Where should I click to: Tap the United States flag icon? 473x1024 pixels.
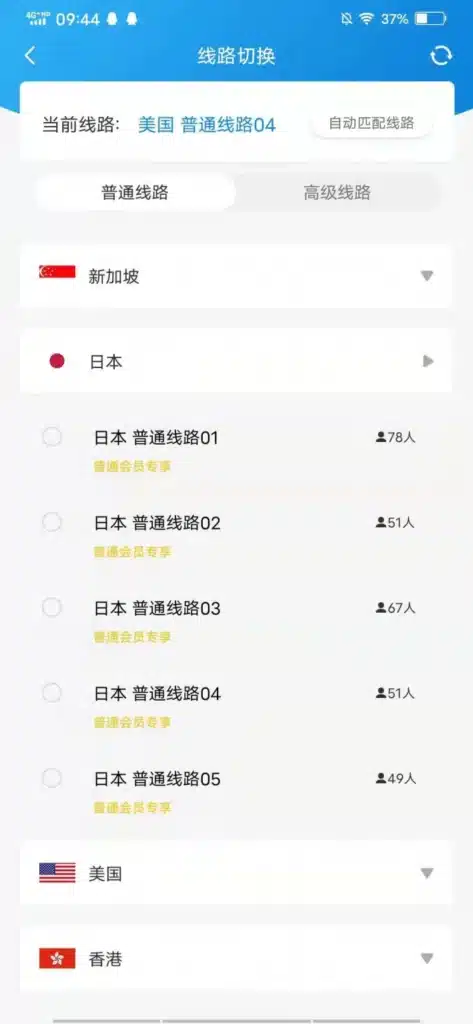57,872
